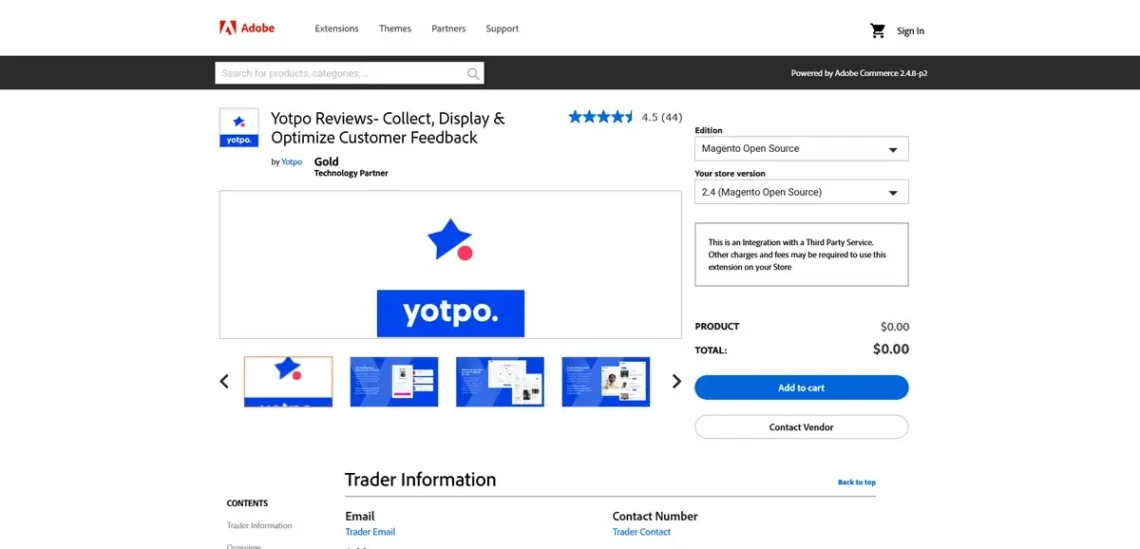Open the Support menu item

[x=502, y=29]
